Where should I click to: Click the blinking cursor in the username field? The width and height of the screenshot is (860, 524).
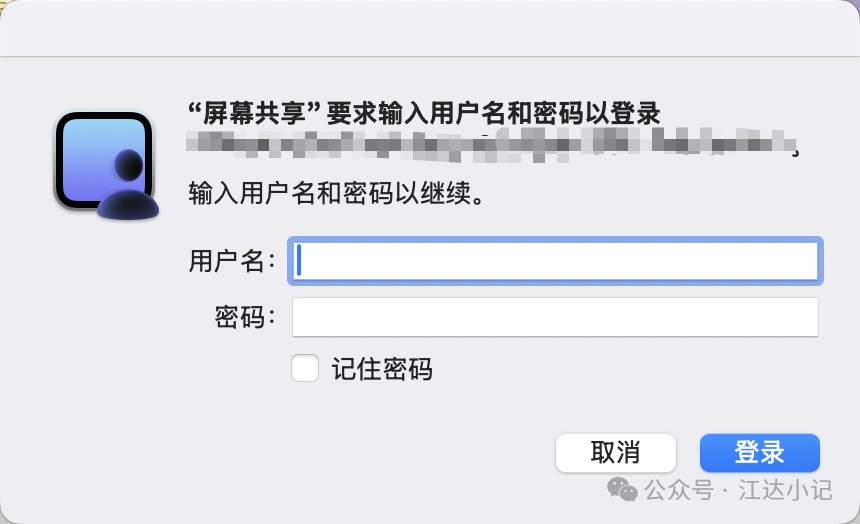coord(299,261)
